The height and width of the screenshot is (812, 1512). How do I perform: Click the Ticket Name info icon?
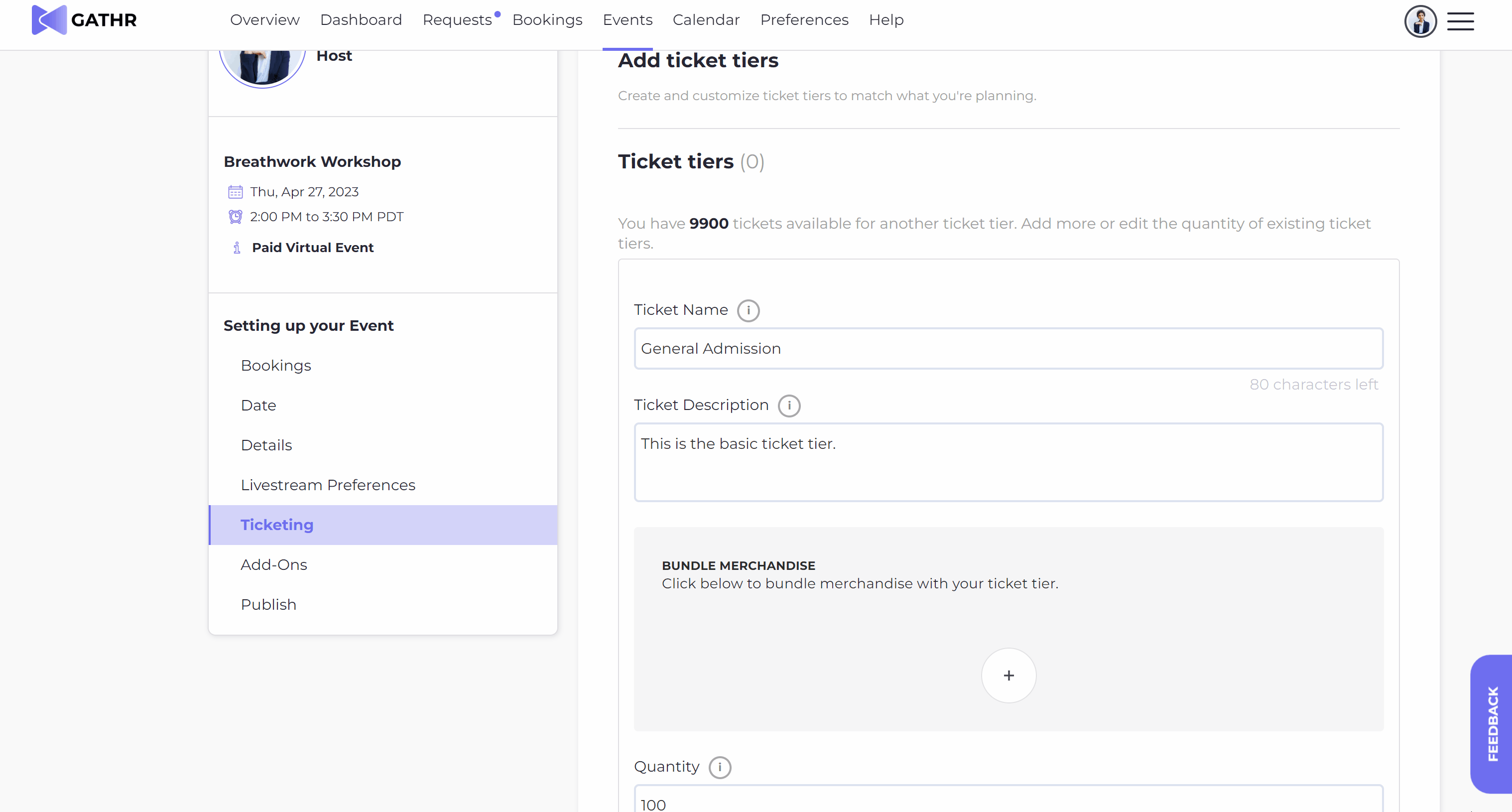[x=749, y=310]
